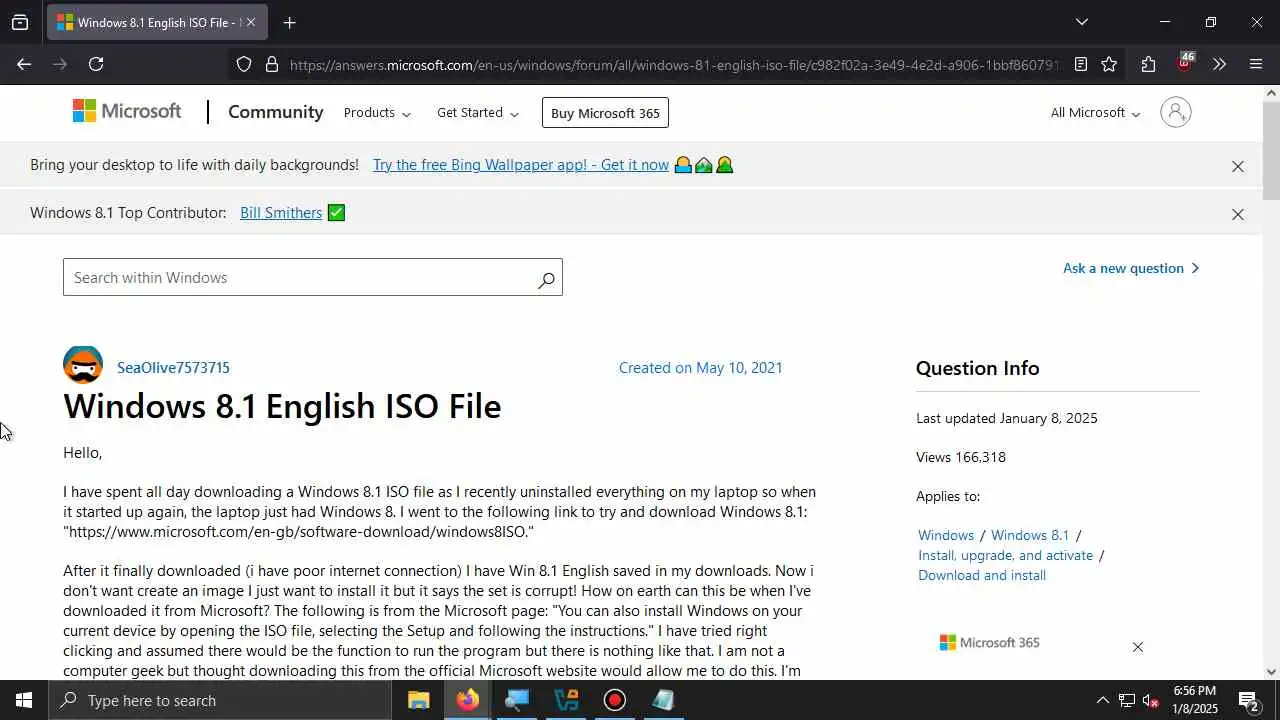Open the network status tray icon
This screenshot has height=720, width=1280.
coord(1127,700)
